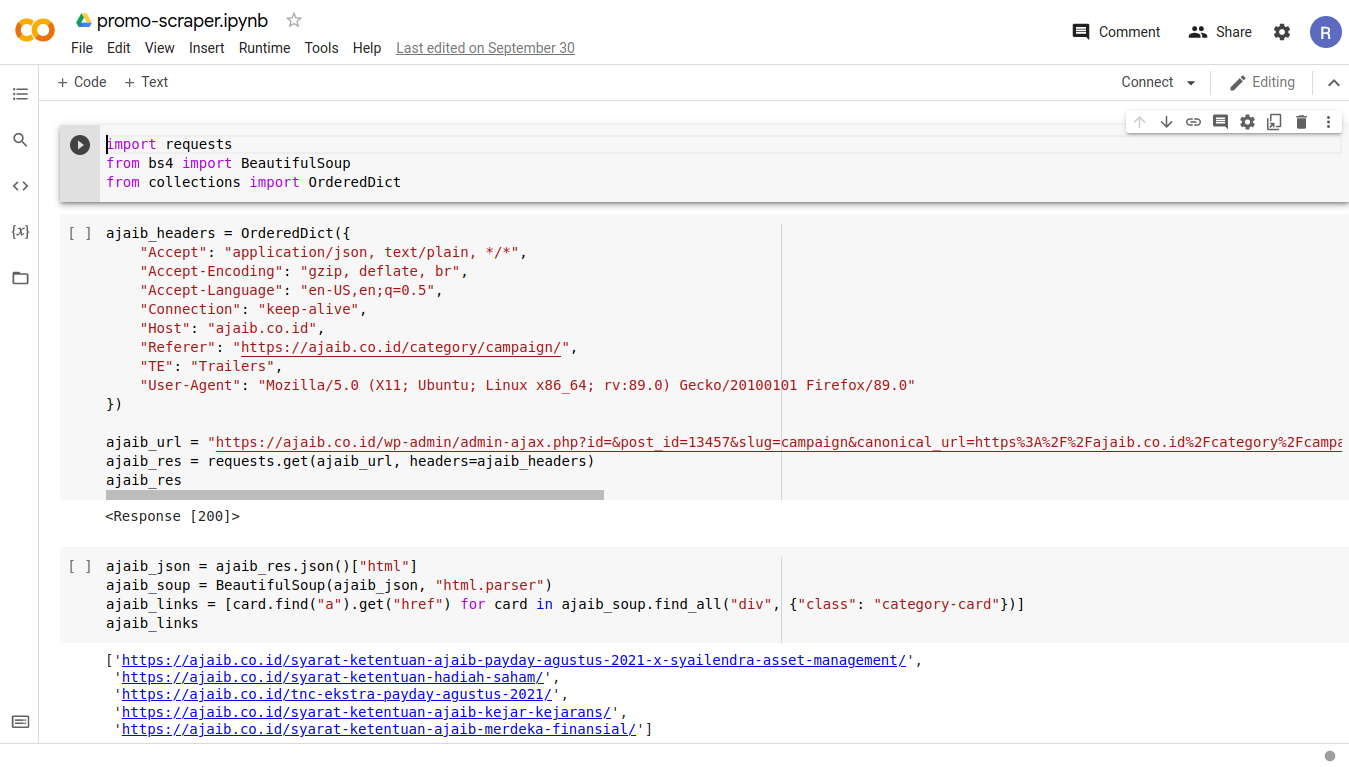Click the admin-ajax.php URL in ajaib_url line

coord(778,442)
